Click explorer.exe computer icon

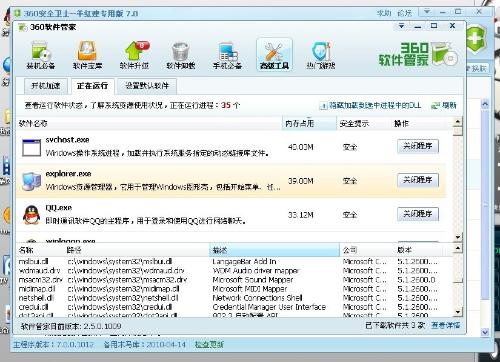click(31, 181)
